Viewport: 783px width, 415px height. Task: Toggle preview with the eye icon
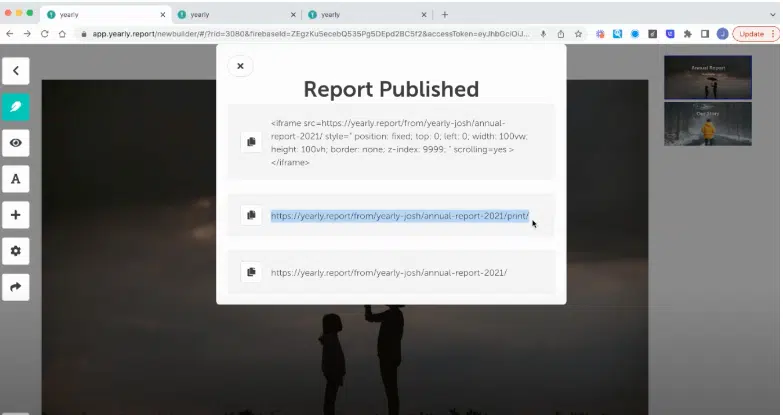tap(16, 143)
